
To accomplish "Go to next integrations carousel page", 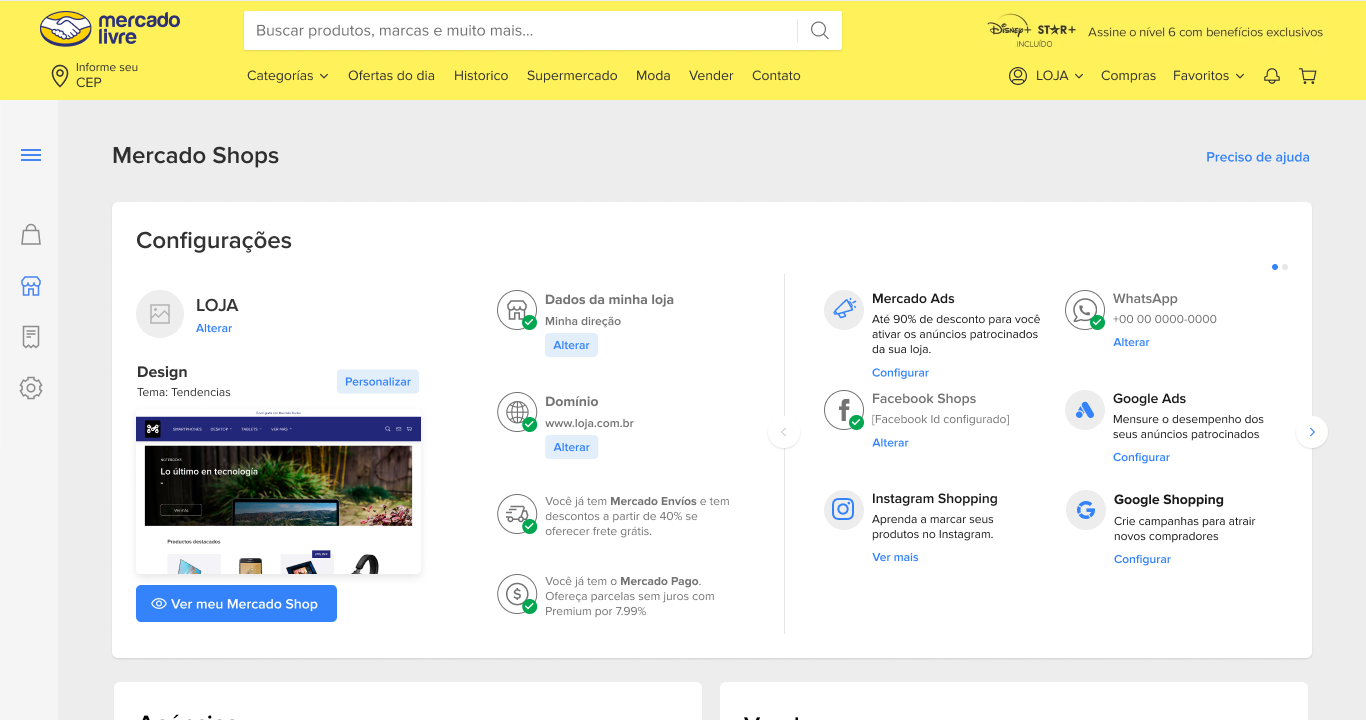I will click(1312, 432).
